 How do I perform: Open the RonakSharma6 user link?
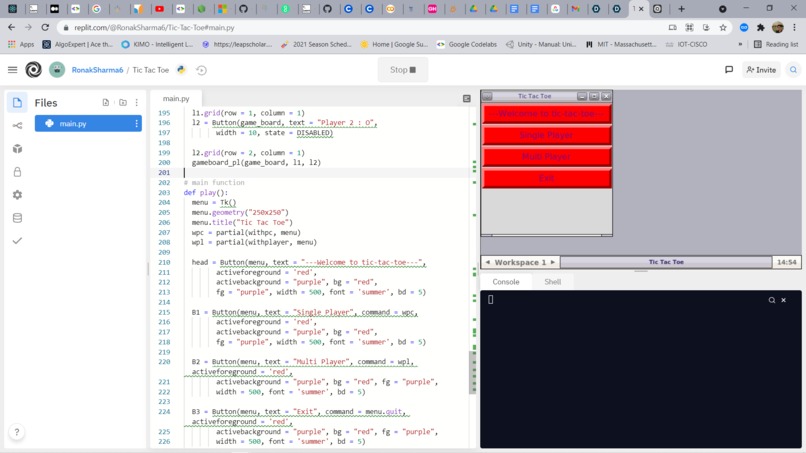click(x=97, y=70)
